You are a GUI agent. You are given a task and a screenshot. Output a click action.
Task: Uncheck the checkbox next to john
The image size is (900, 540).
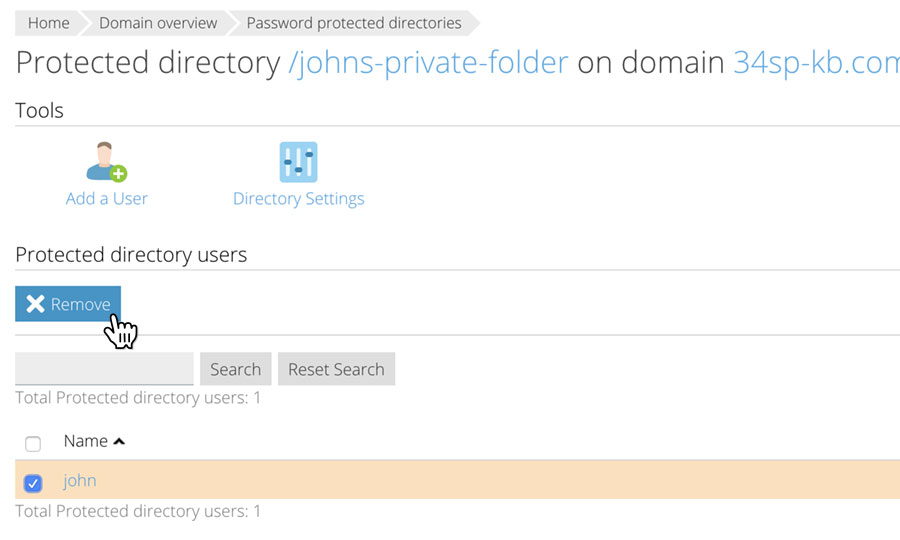coord(33,483)
